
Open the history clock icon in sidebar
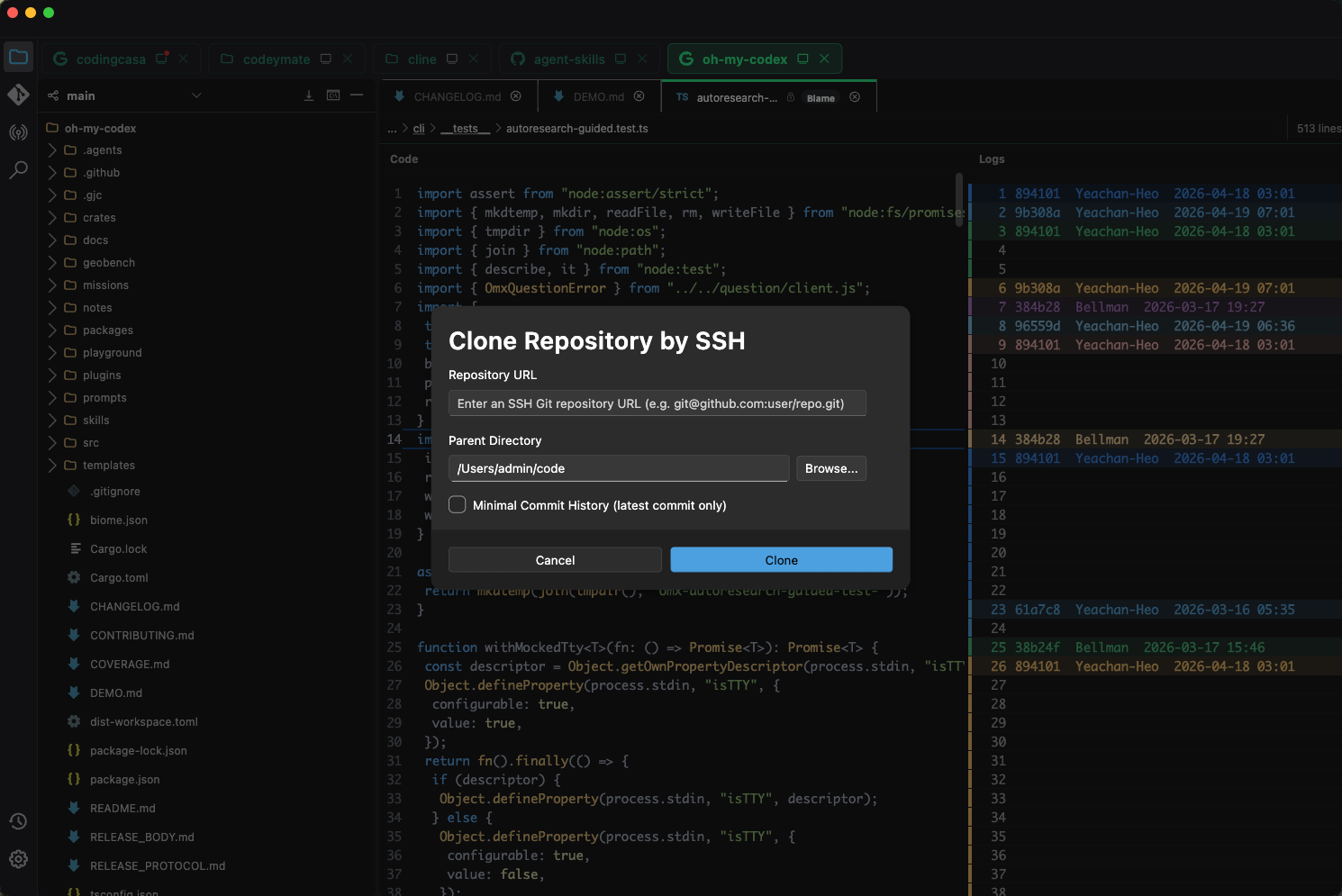[x=18, y=821]
